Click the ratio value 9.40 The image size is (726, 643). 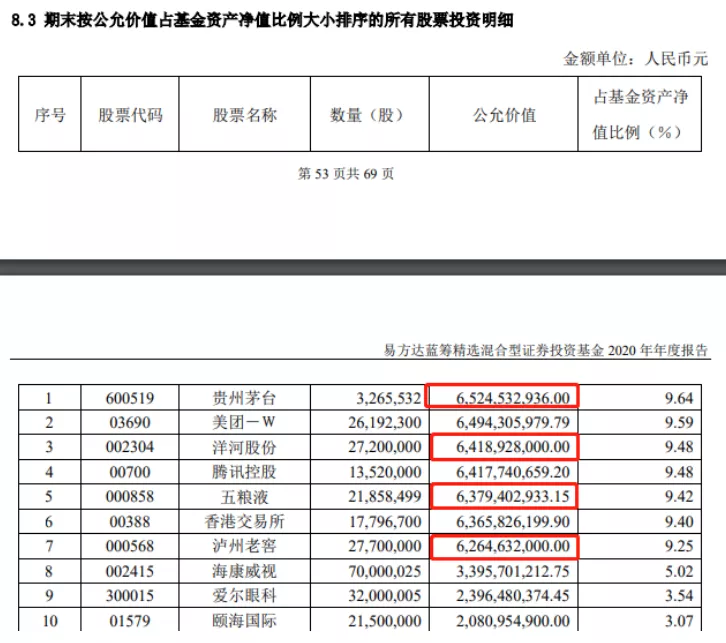coord(679,522)
